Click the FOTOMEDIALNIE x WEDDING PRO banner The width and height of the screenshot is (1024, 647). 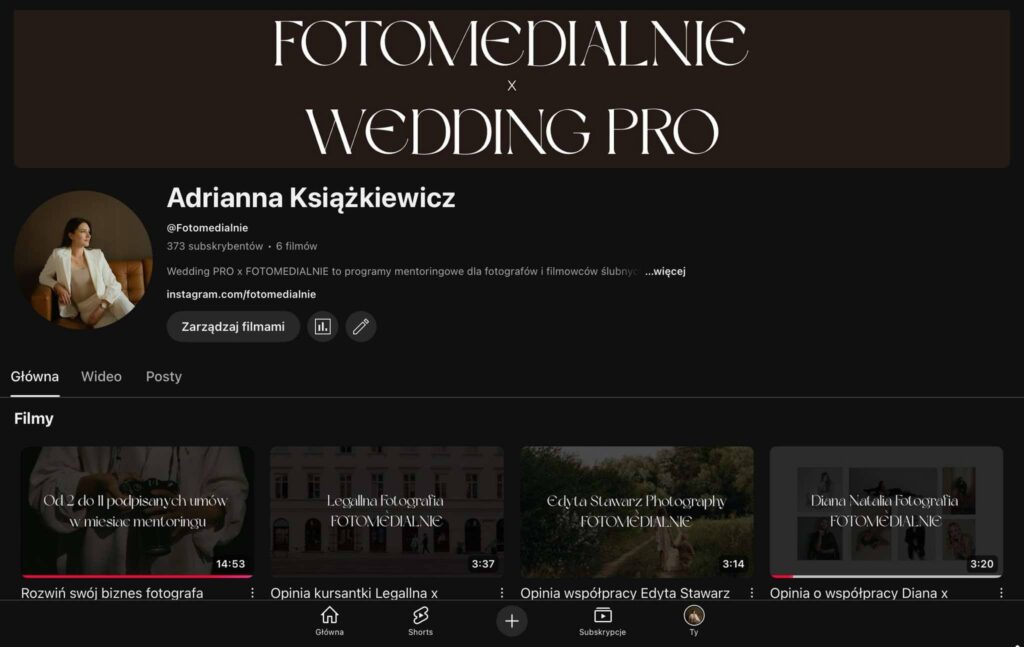512,88
